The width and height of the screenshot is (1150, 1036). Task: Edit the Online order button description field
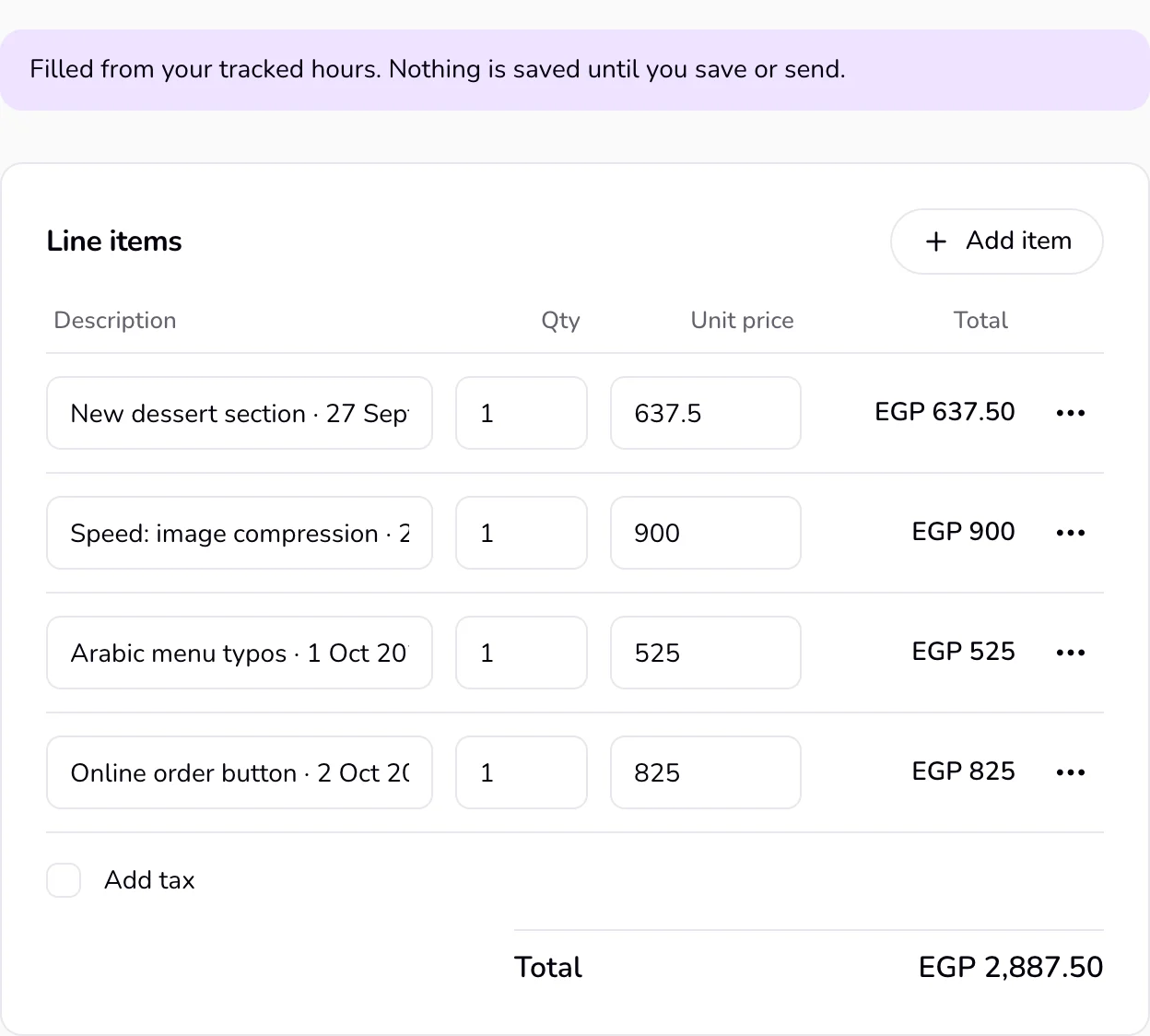240,772
